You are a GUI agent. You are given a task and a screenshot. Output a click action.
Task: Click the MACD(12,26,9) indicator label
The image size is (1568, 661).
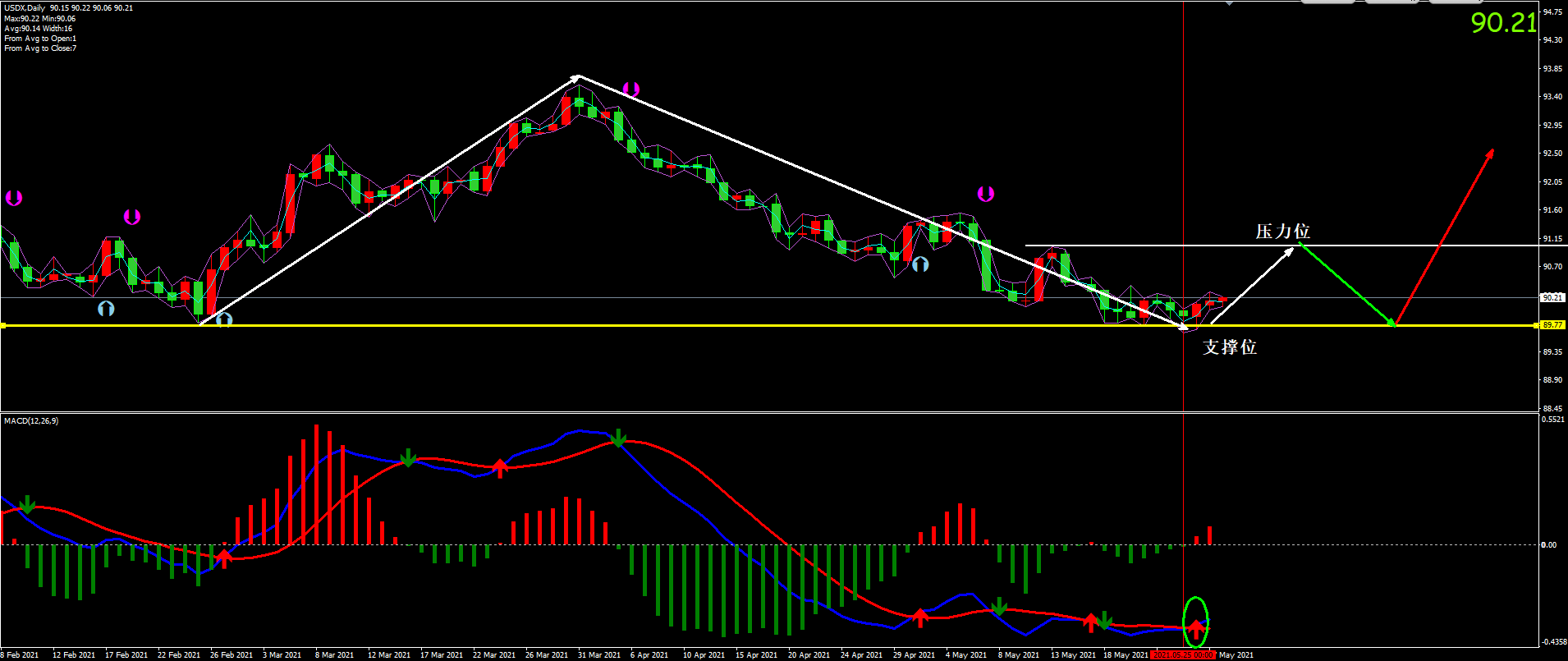pos(31,421)
